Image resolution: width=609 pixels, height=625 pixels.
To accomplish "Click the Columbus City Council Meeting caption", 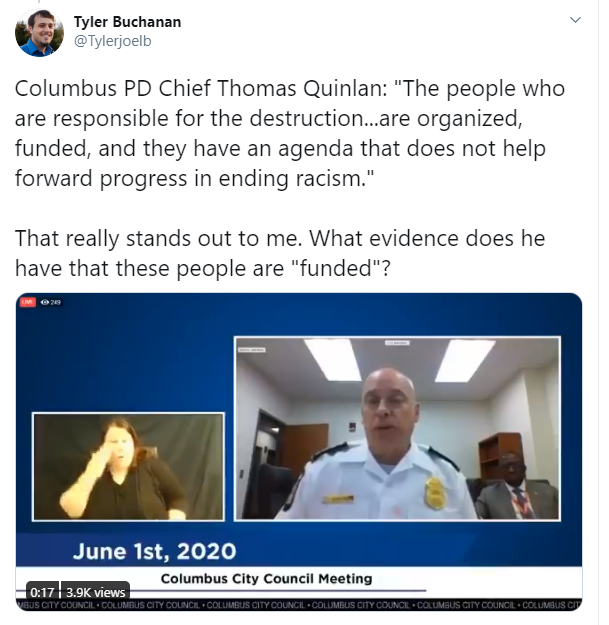I will (266, 578).
